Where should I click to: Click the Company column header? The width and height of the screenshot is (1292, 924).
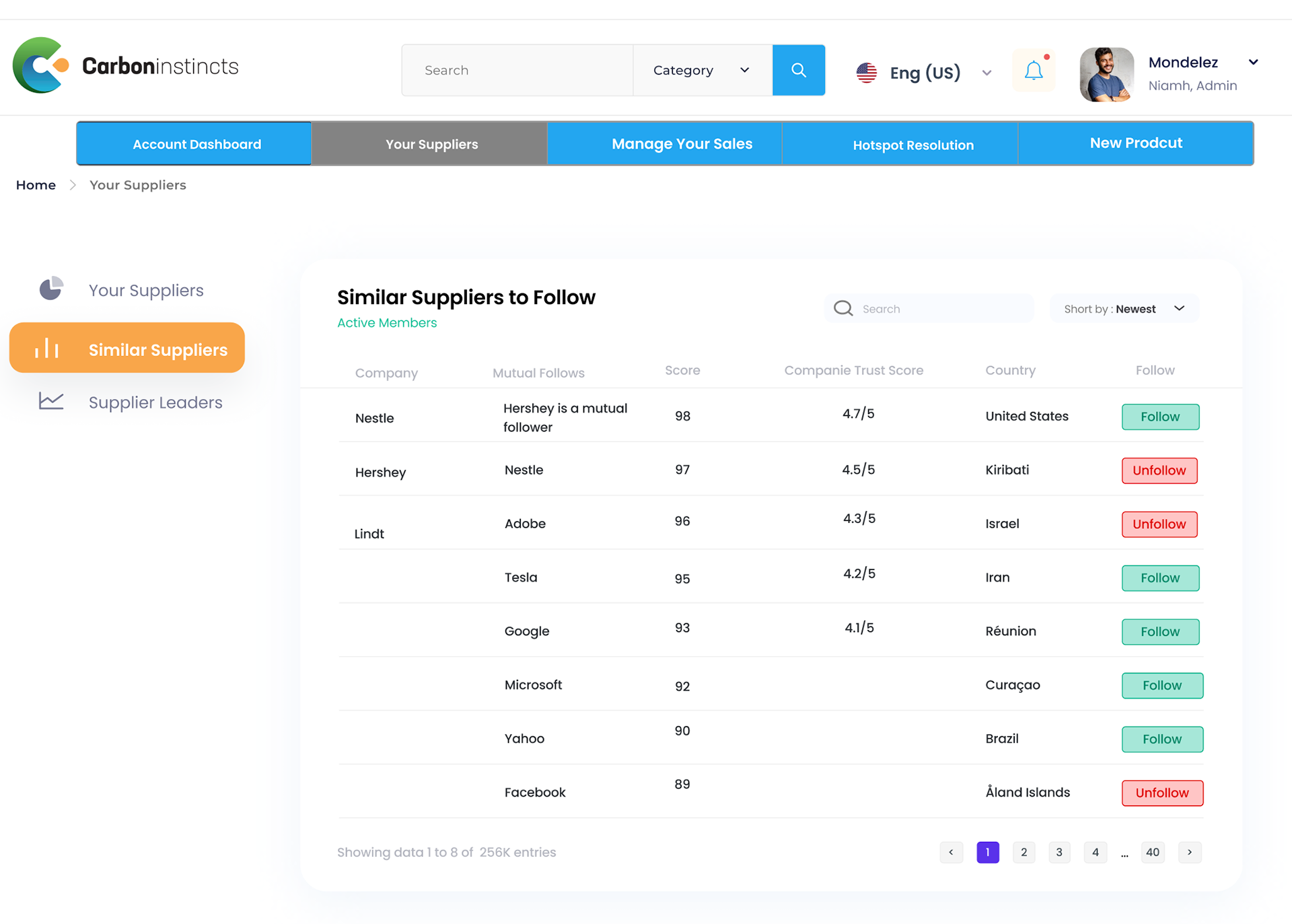coord(386,373)
